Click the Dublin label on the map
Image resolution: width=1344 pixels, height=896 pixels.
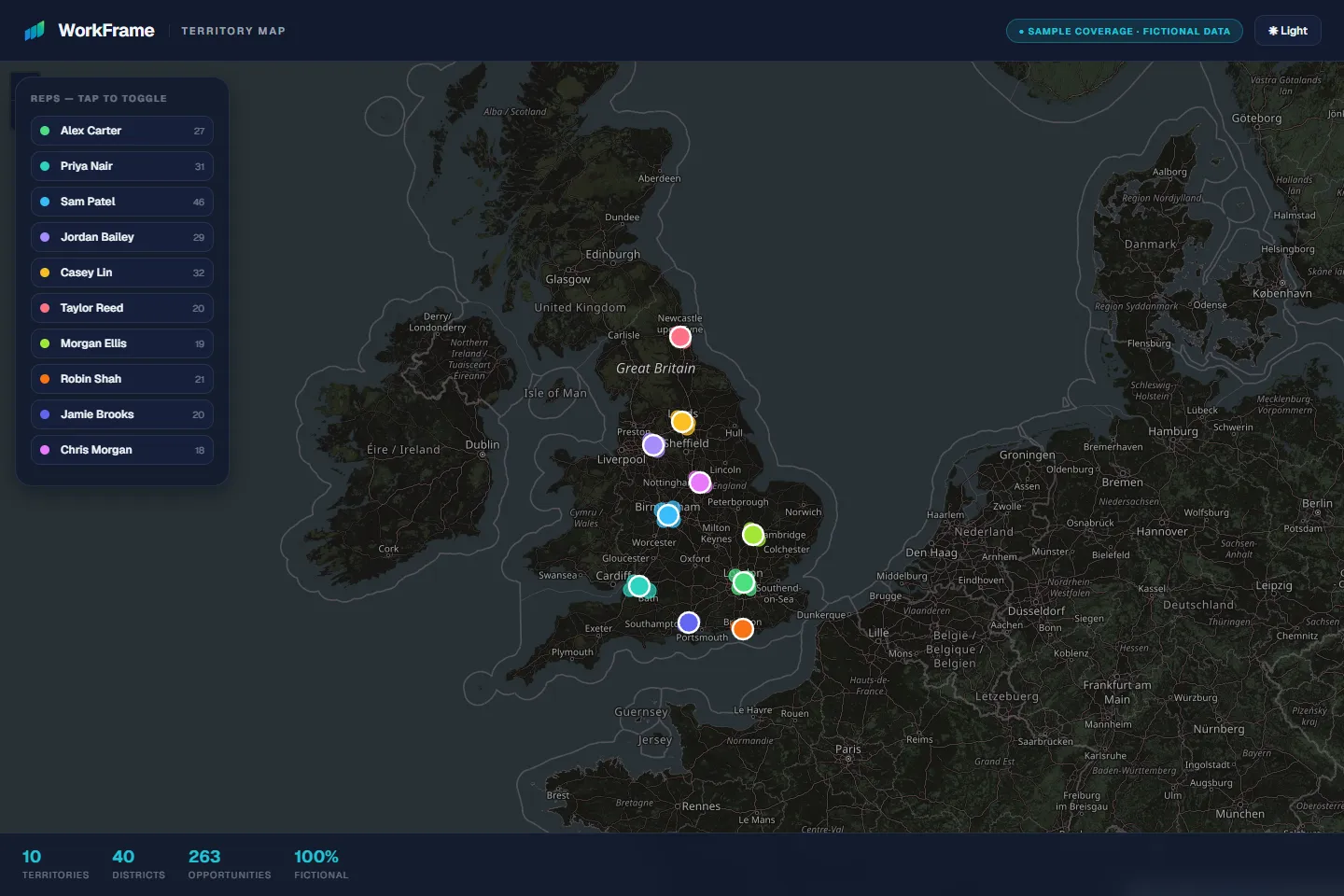[483, 444]
